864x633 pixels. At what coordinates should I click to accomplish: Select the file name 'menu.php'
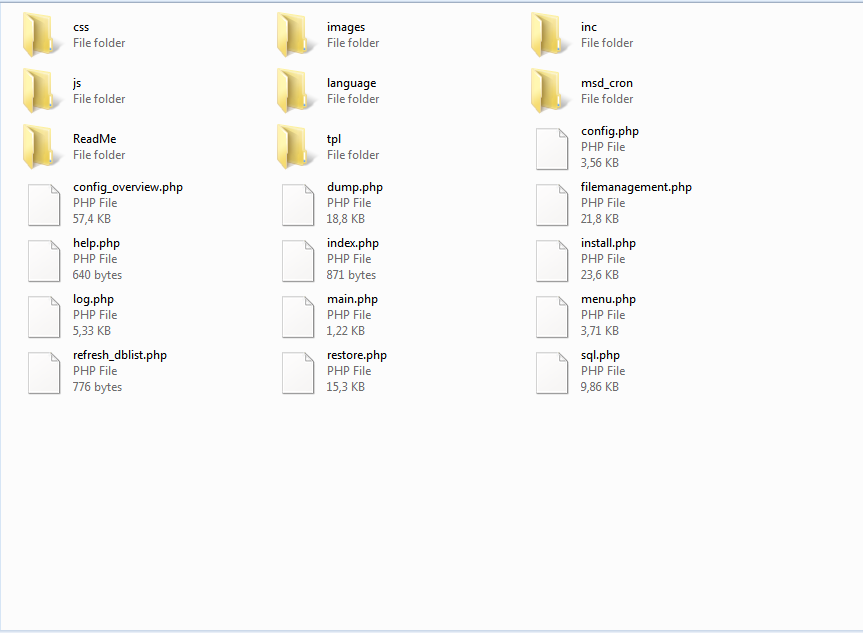coord(608,300)
